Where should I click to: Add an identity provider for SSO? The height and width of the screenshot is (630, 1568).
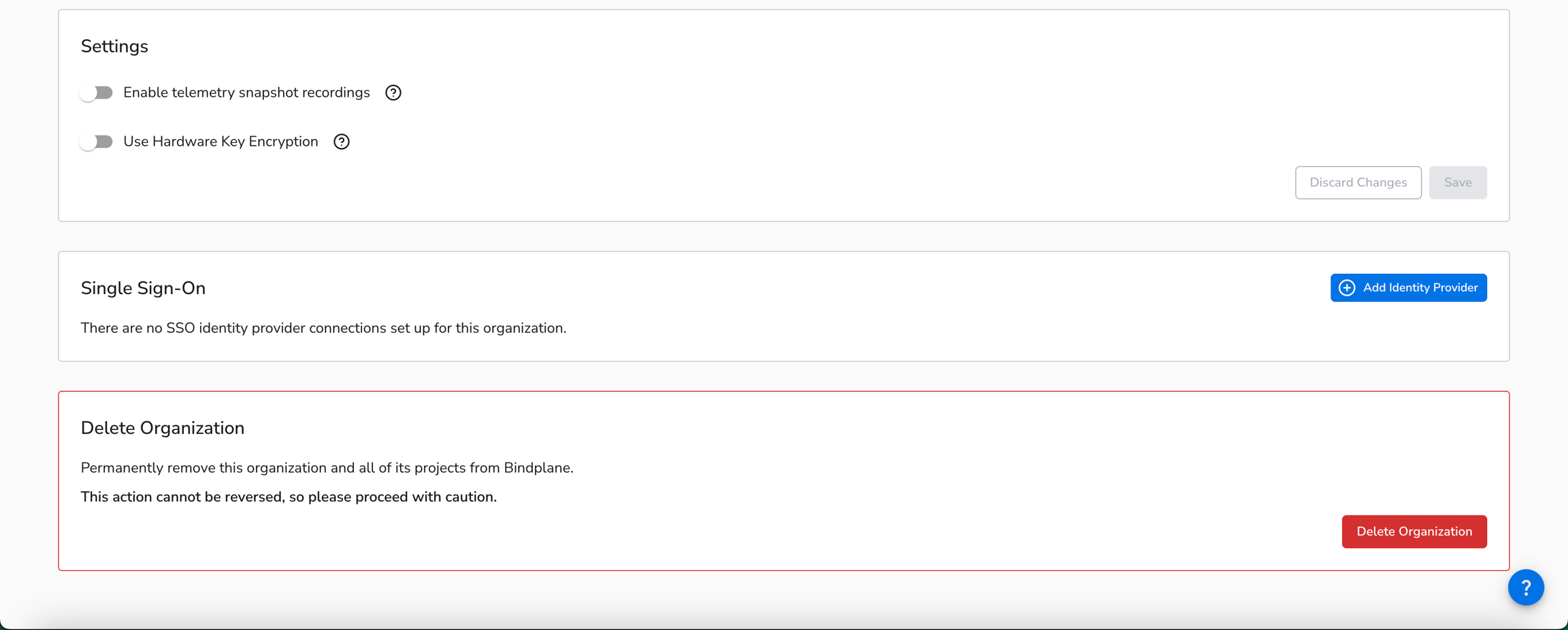pyautogui.click(x=1408, y=287)
